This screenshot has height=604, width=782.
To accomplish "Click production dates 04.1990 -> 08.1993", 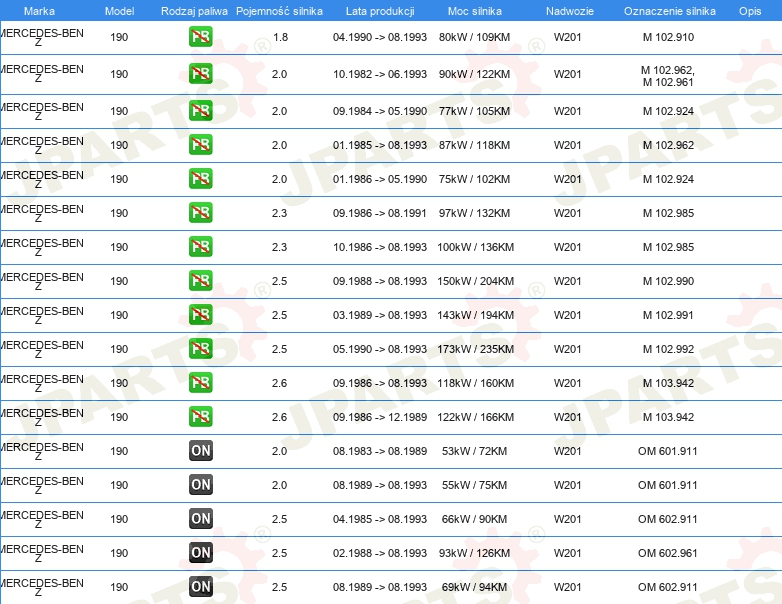I will coord(380,37).
